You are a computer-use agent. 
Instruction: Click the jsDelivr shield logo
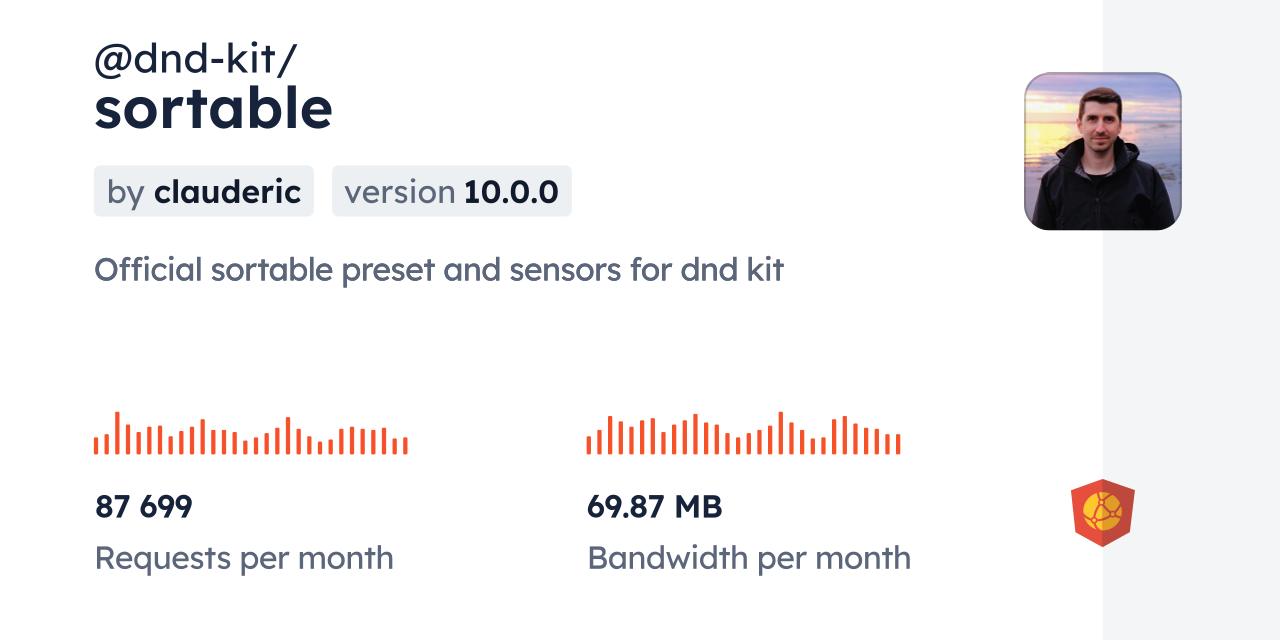(x=1102, y=513)
